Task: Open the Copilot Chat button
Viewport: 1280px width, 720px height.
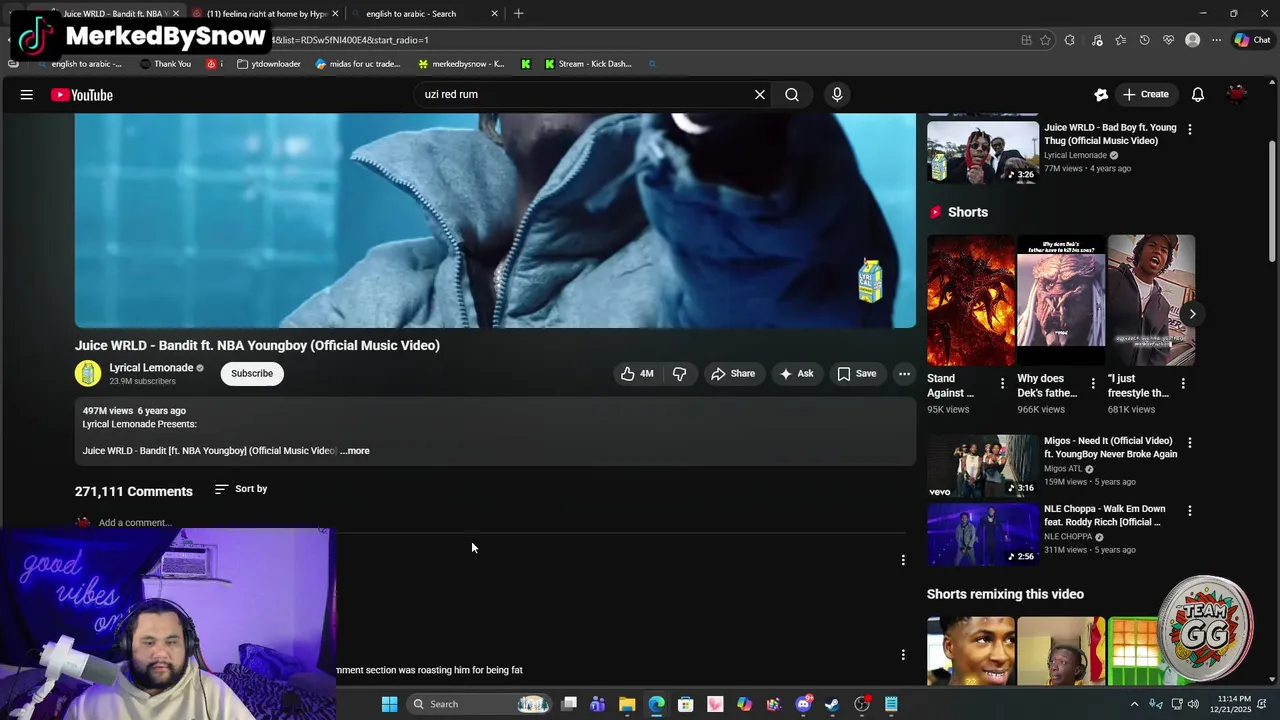Action: point(1252,40)
